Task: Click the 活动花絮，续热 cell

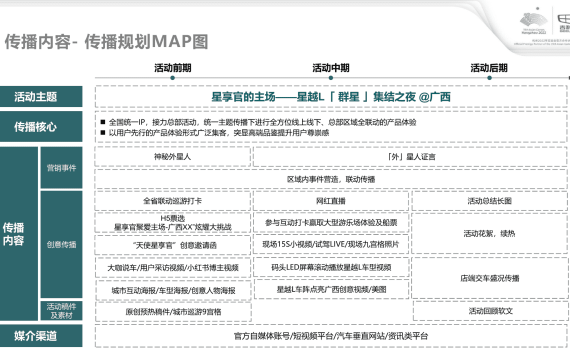Action: click(489, 233)
